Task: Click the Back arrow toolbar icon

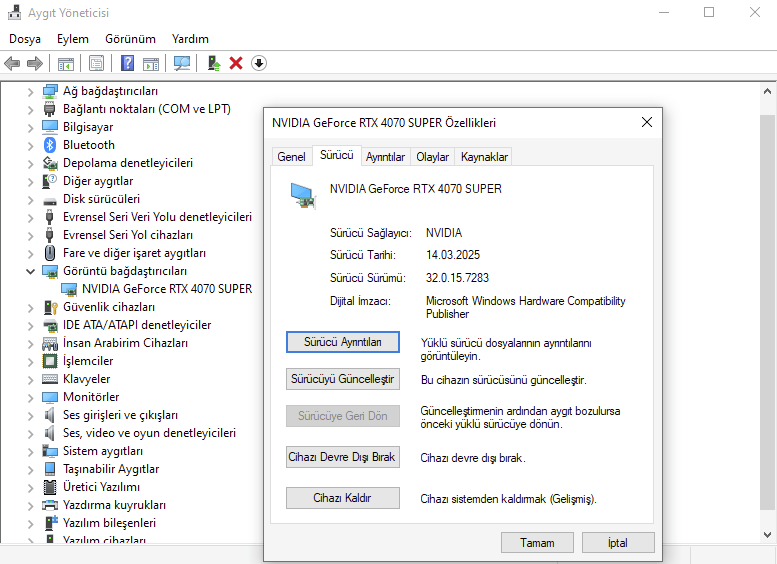Action: 12,63
